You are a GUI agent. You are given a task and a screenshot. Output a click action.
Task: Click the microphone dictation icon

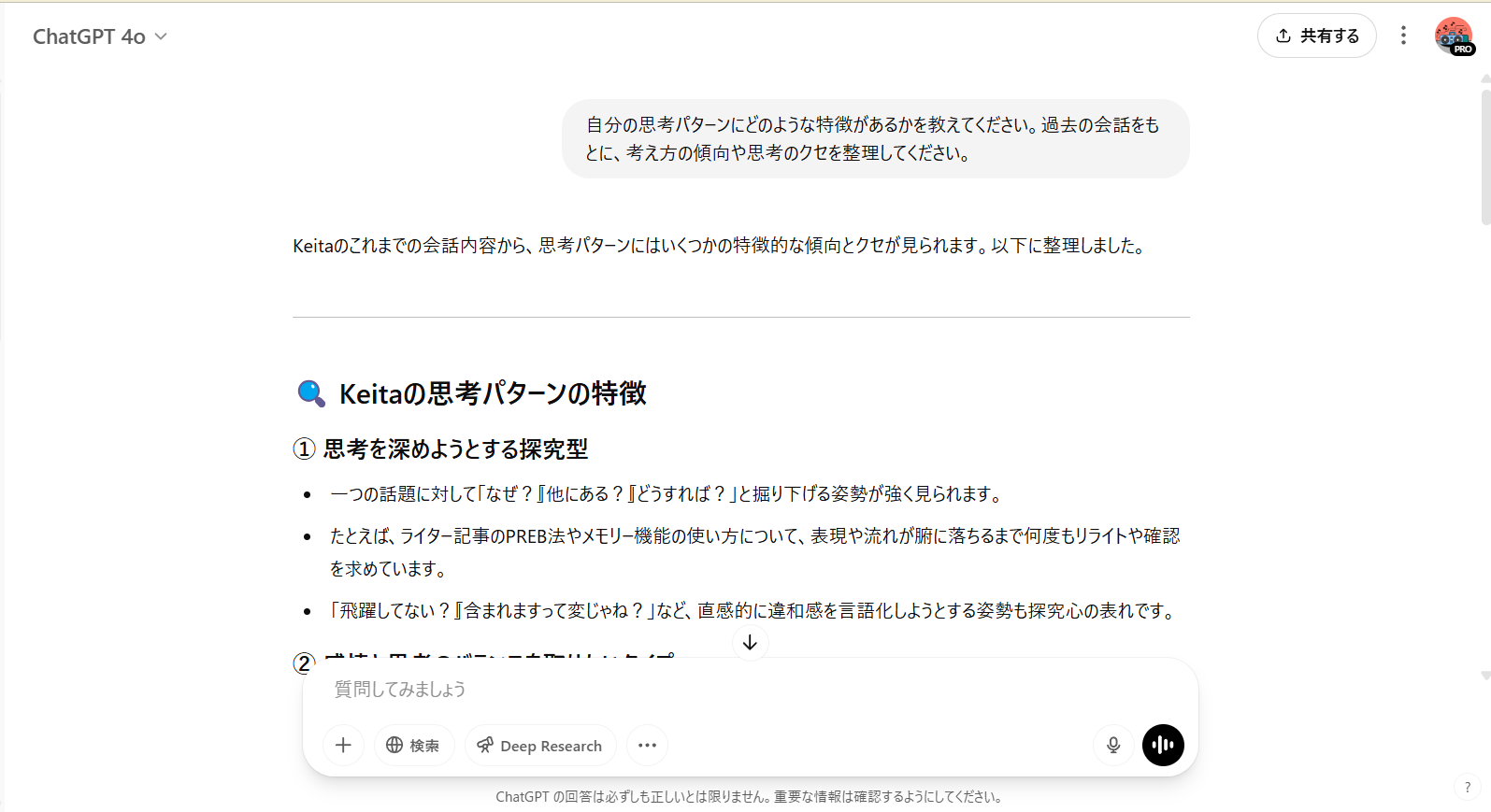(1113, 745)
